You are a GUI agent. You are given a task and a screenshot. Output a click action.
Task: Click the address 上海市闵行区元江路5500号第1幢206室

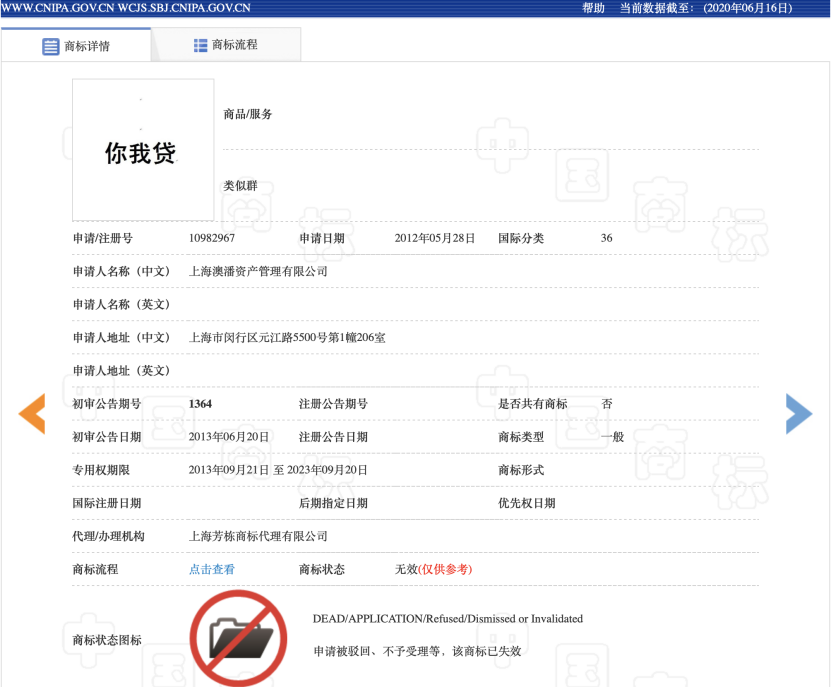[x=287, y=338]
